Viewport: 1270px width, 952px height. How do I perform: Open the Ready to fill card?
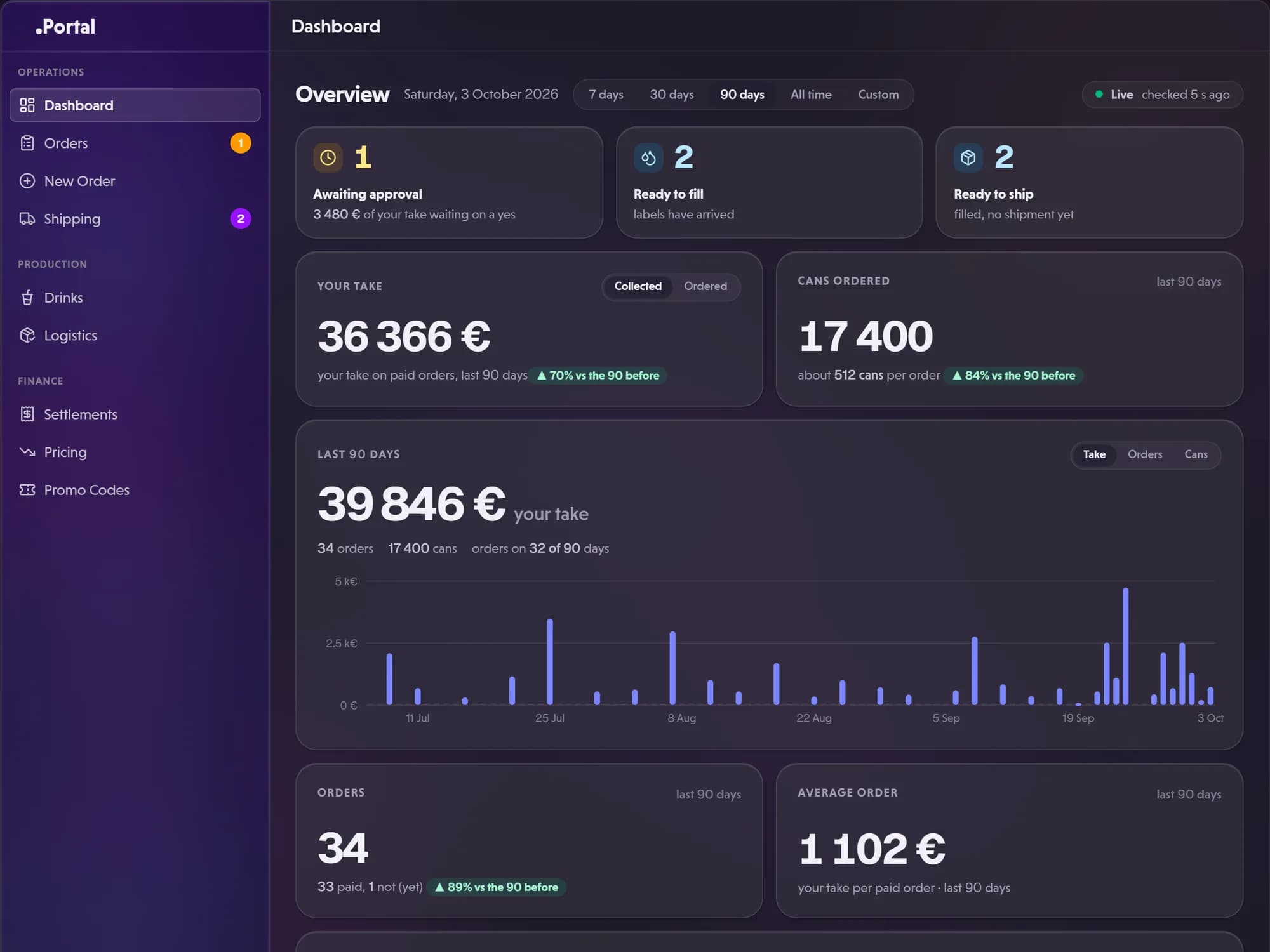769,182
